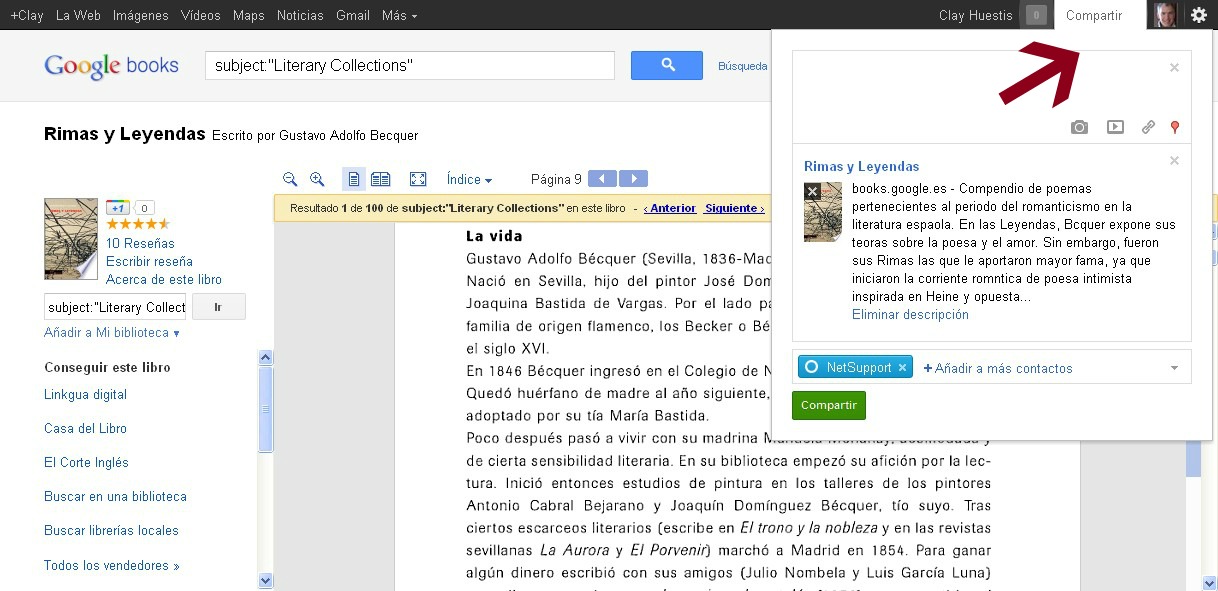Expand Añadir a Mi biblioteca dropdown
Viewport: 1218px width, 591px height.
click(112, 332)
